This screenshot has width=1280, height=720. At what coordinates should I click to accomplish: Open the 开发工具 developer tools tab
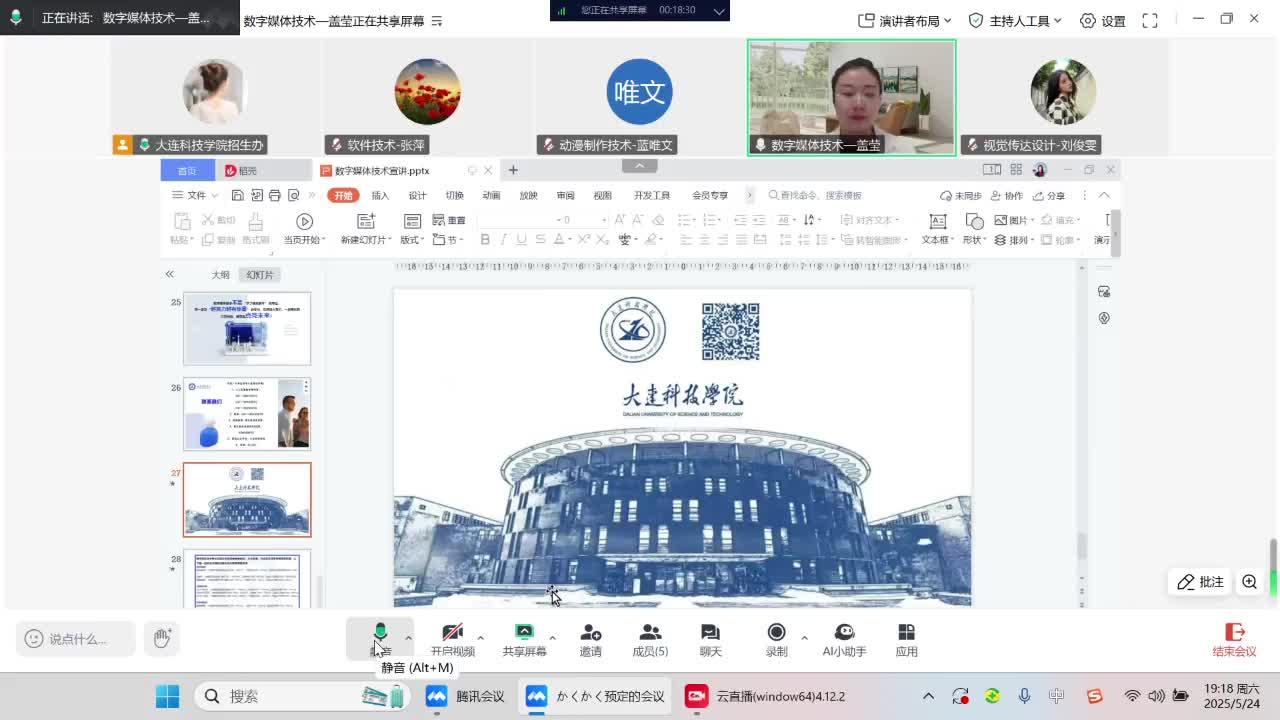652,195
